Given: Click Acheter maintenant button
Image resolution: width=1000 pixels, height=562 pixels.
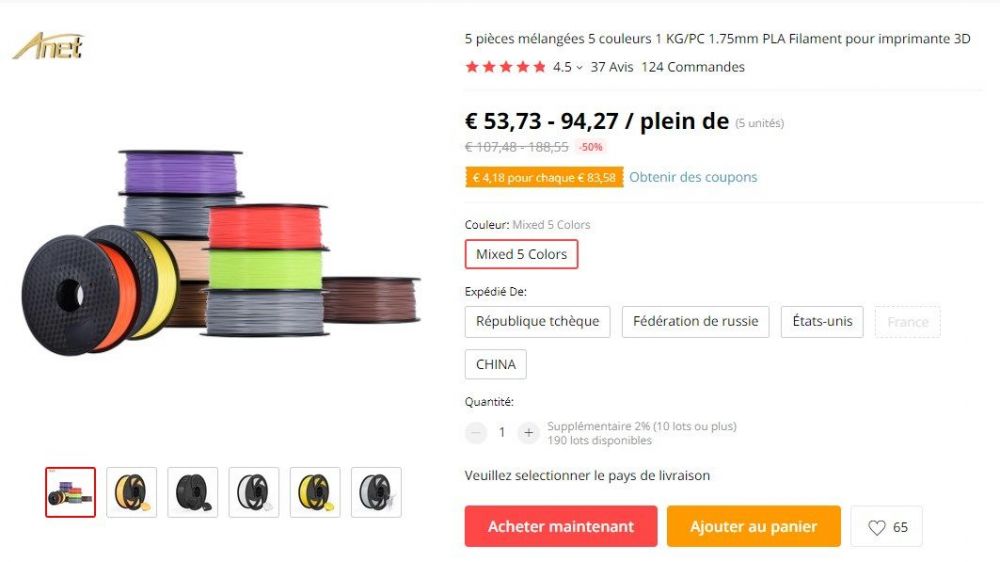Looking at the screenshot, I should point(561,526).
